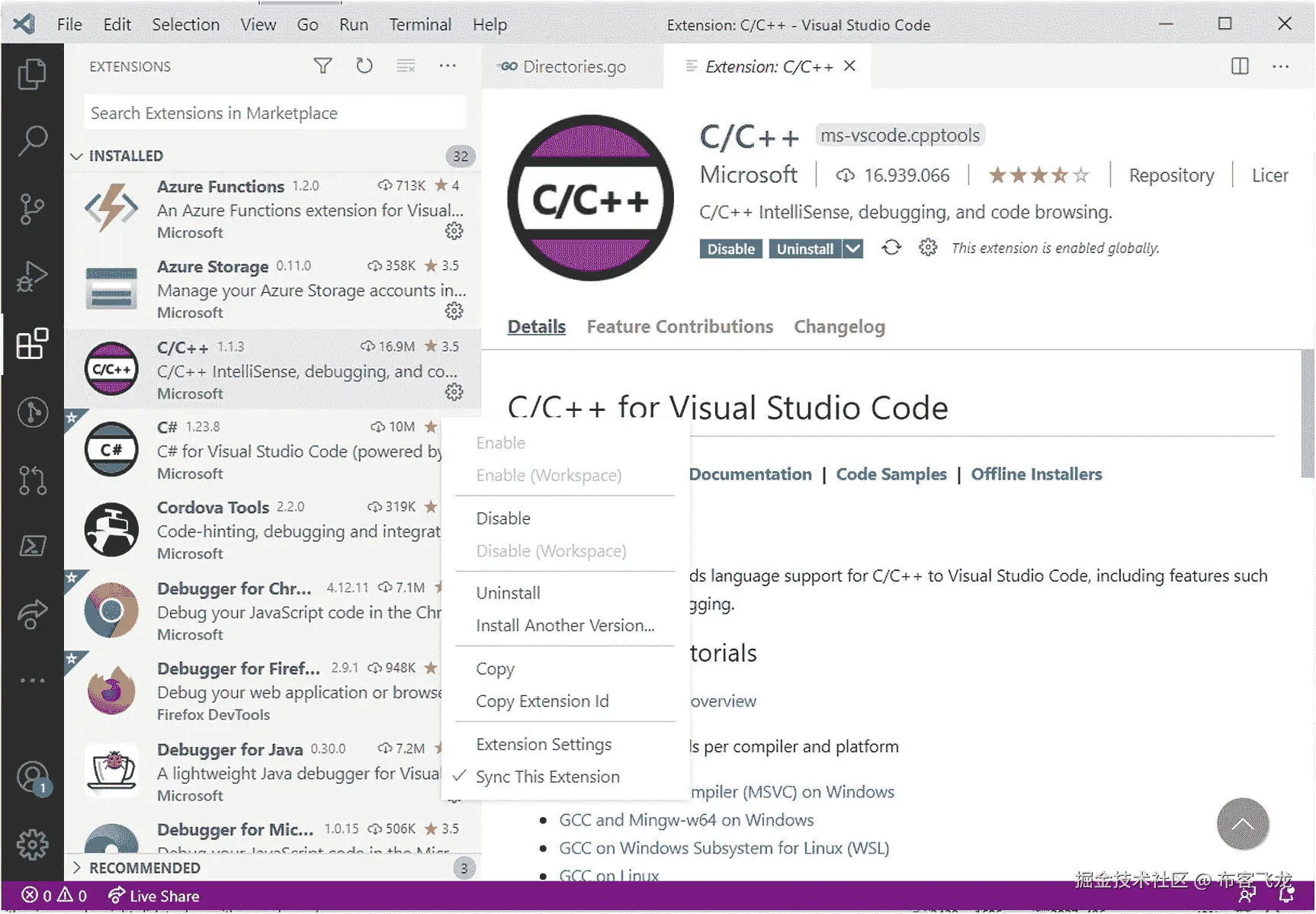
Task: Open the terminal-style activity bar icon
Action: point(32,546)
